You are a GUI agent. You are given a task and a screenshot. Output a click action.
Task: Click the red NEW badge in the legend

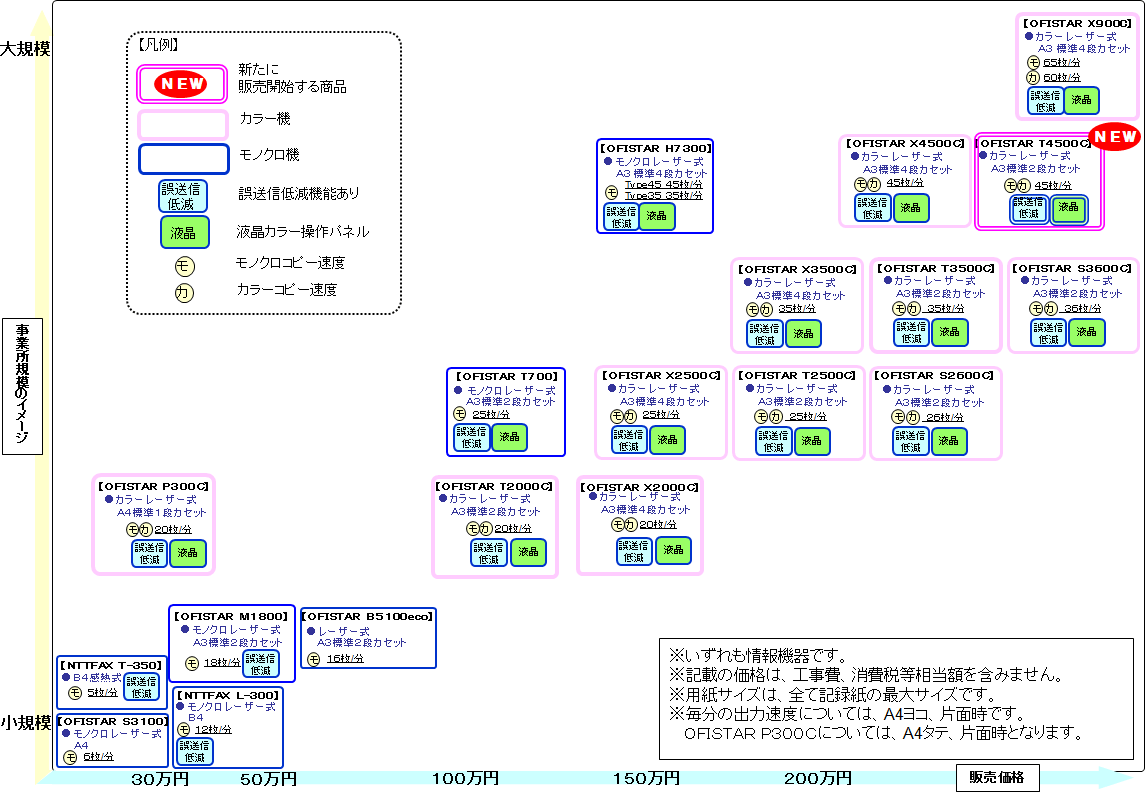click(x=181, y=84)
